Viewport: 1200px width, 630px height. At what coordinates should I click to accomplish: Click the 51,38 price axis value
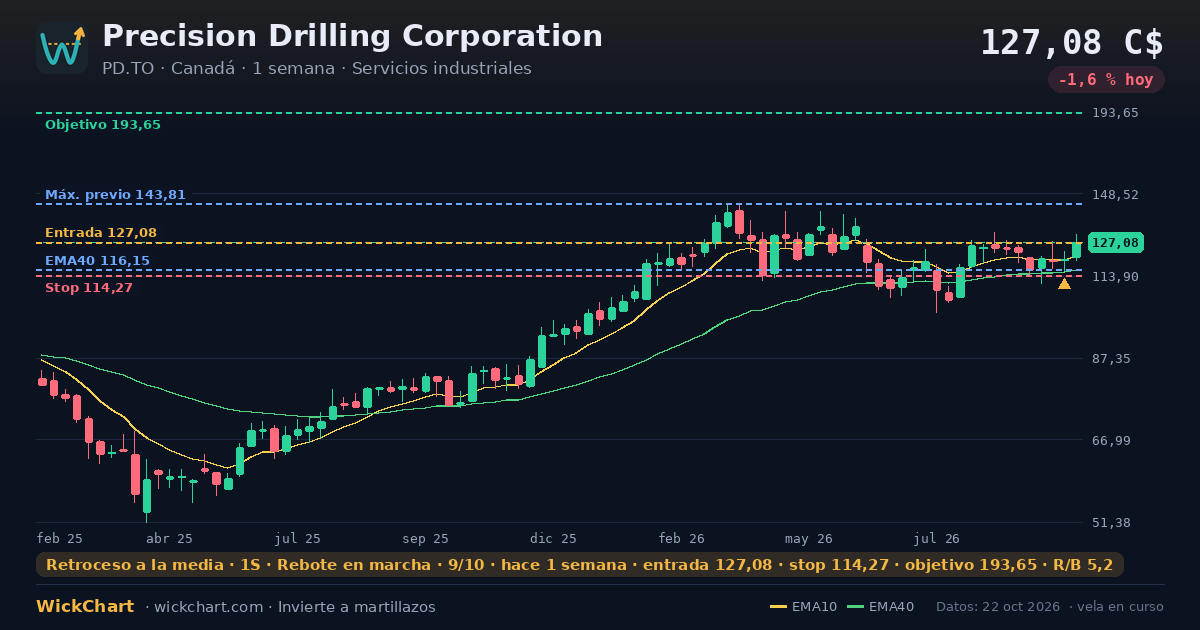point(1112,523)
